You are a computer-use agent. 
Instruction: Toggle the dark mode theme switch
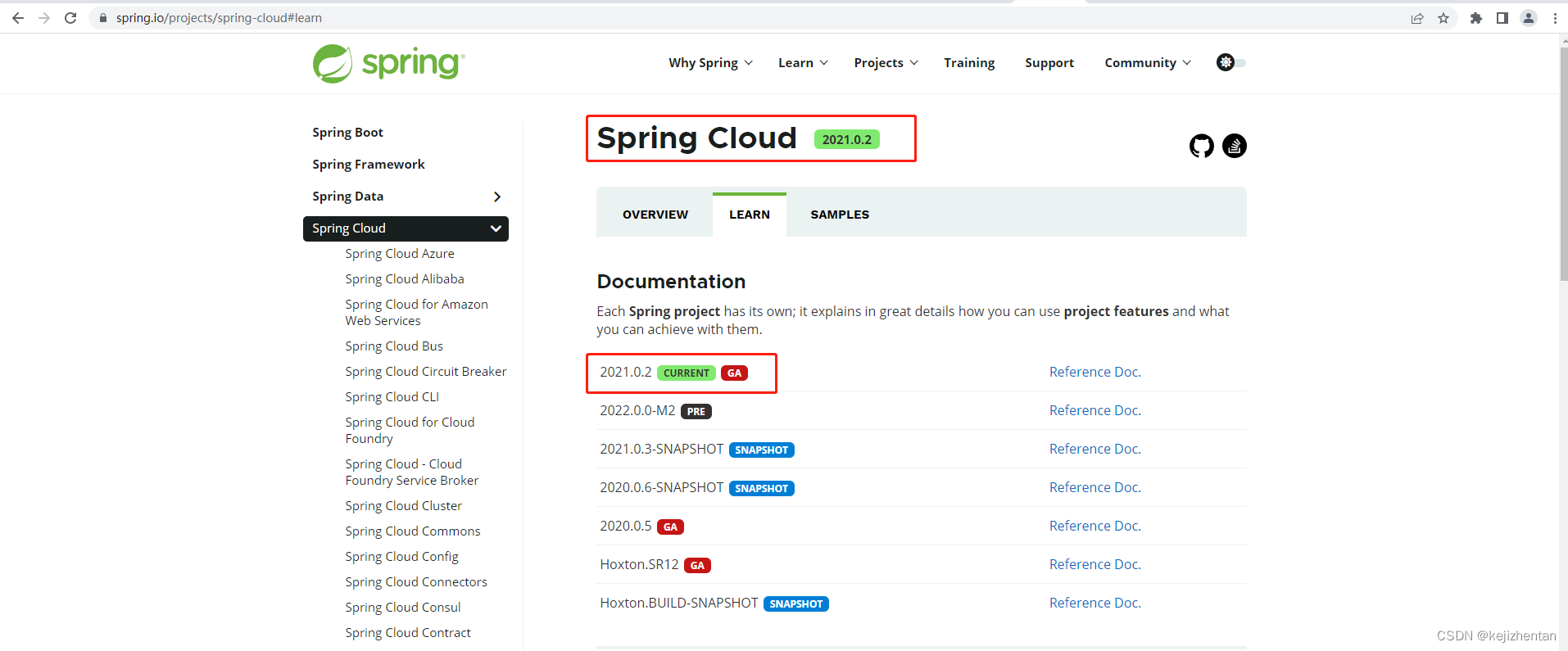pos(1231,62)
